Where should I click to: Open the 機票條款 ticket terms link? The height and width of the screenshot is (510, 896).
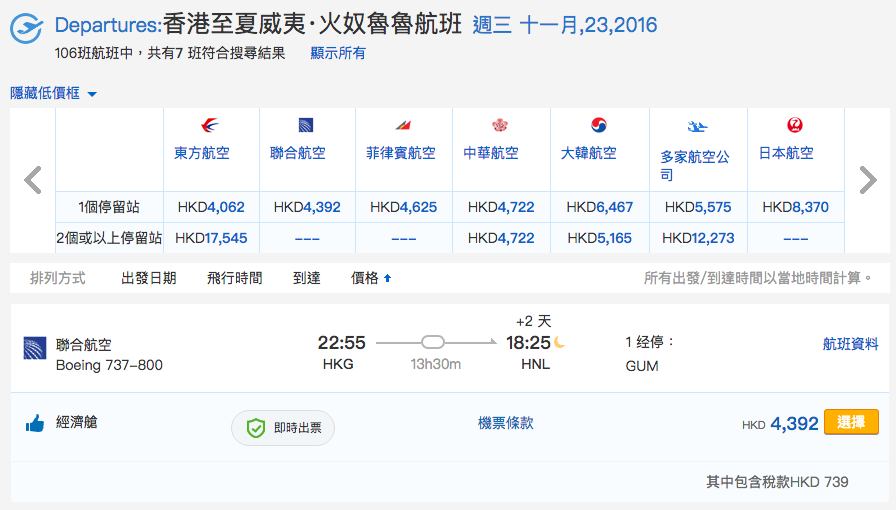coord(506,423)
